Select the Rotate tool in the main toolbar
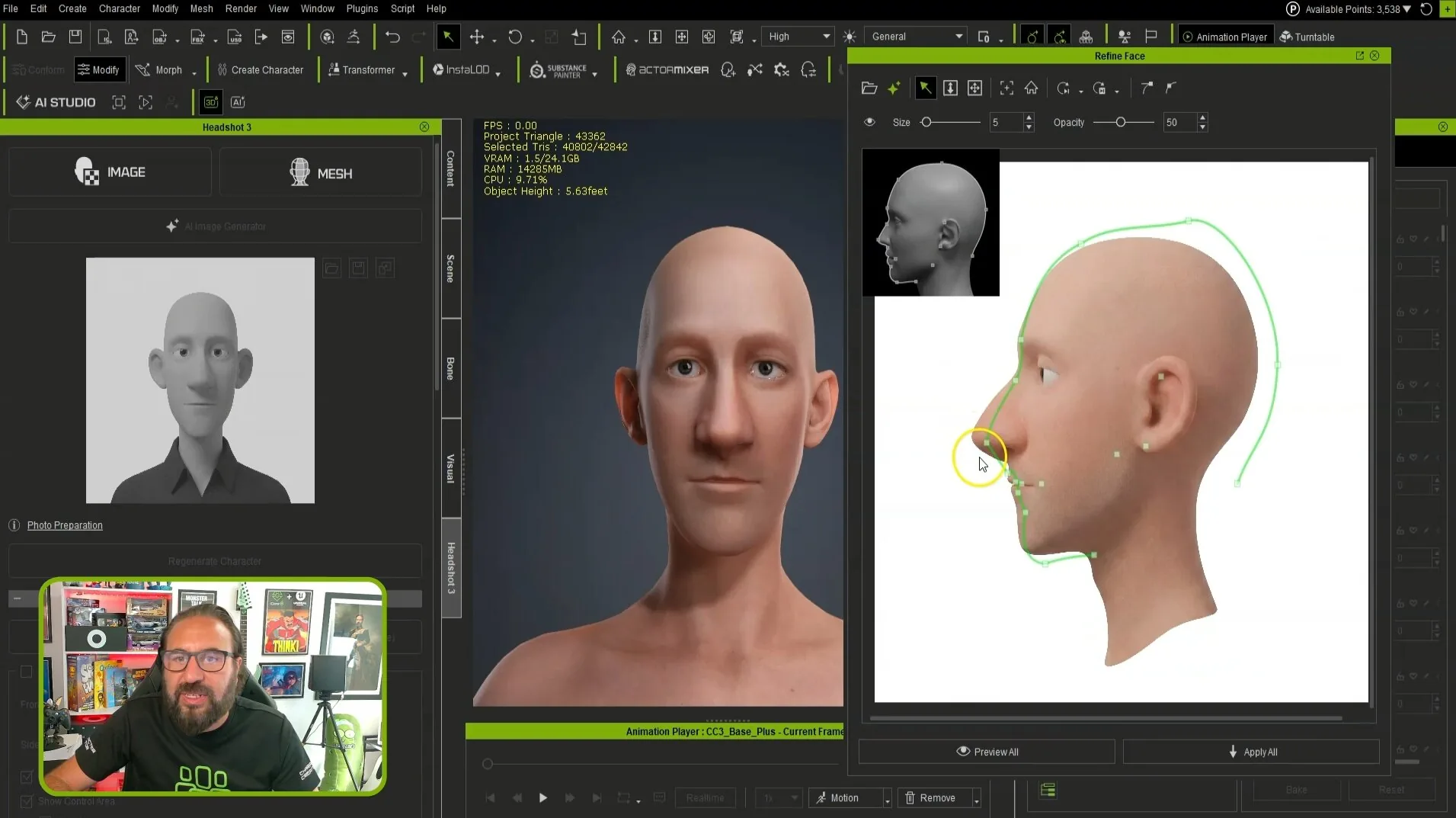The height and width of the screenshot is (818, 1456). click(x=515, y=37)
